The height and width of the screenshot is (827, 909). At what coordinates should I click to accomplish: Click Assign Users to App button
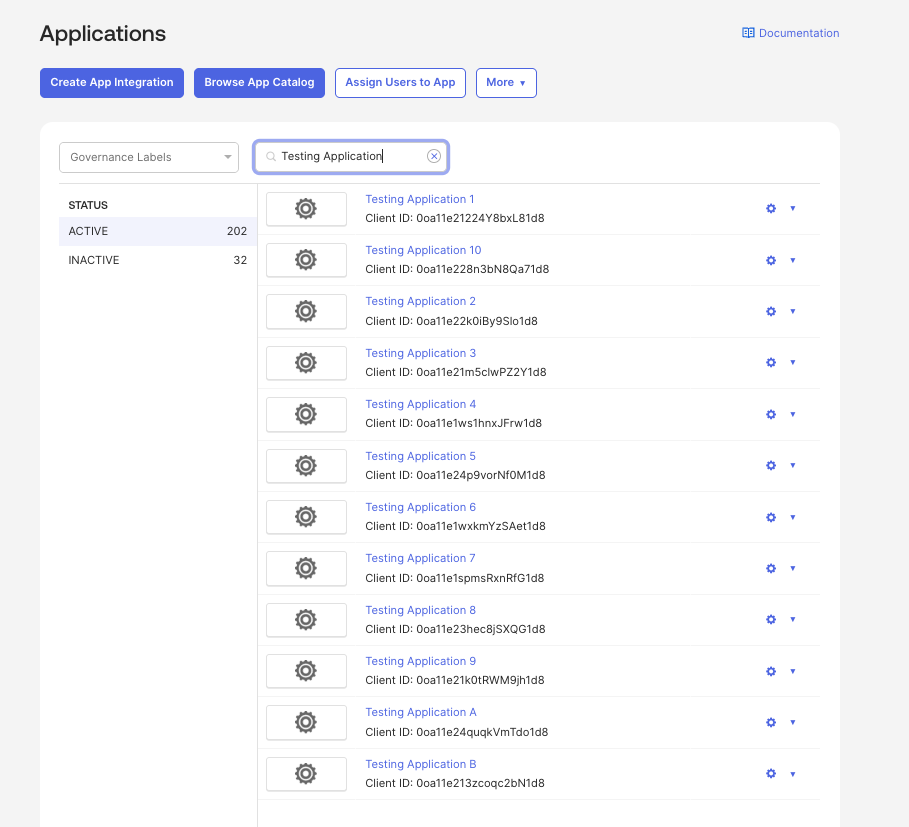(400, 83)
